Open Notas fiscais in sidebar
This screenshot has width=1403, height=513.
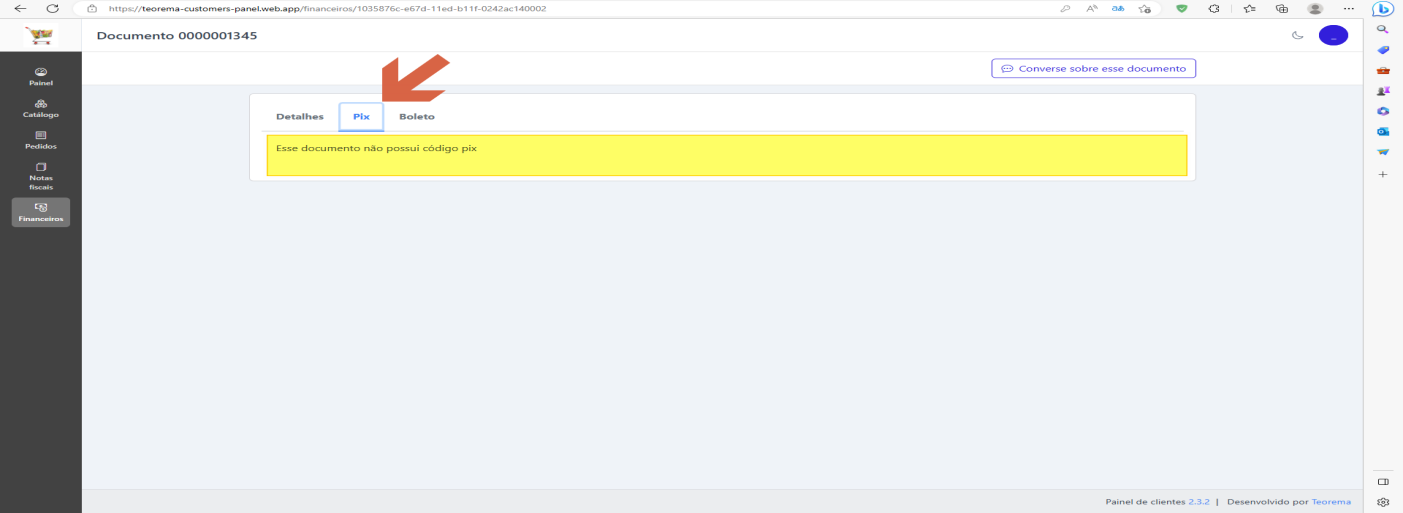tap(41, 176)
